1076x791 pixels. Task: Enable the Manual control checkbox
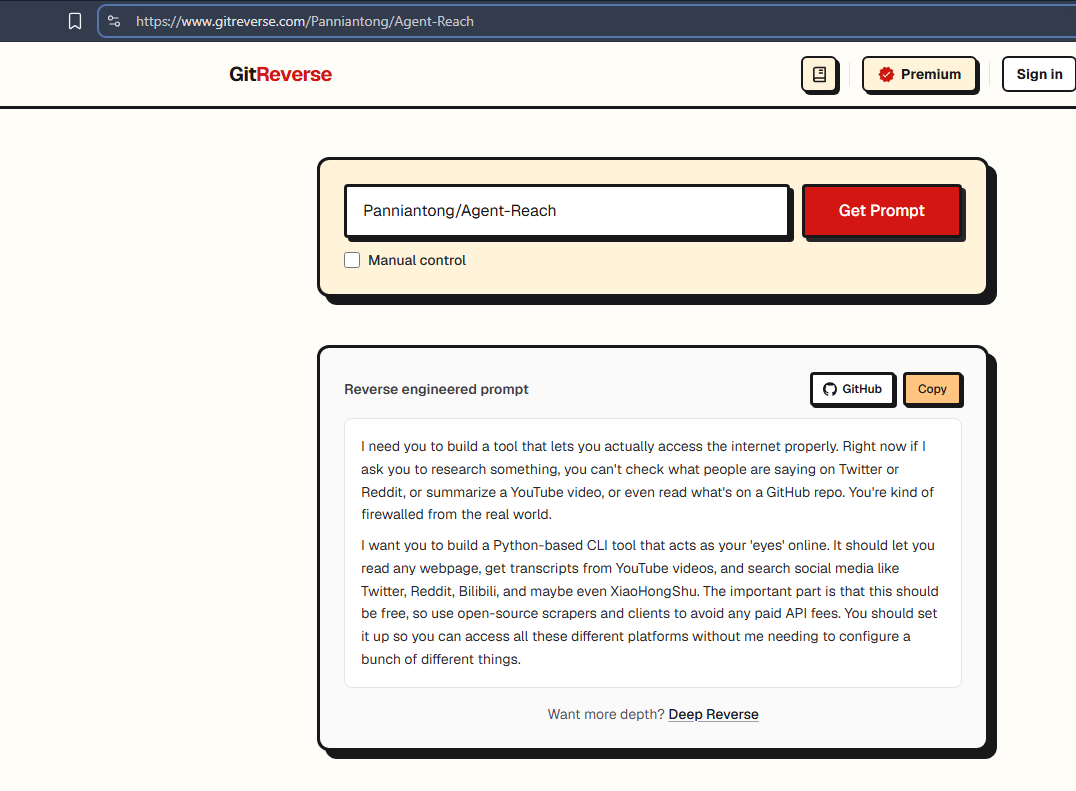352,260
